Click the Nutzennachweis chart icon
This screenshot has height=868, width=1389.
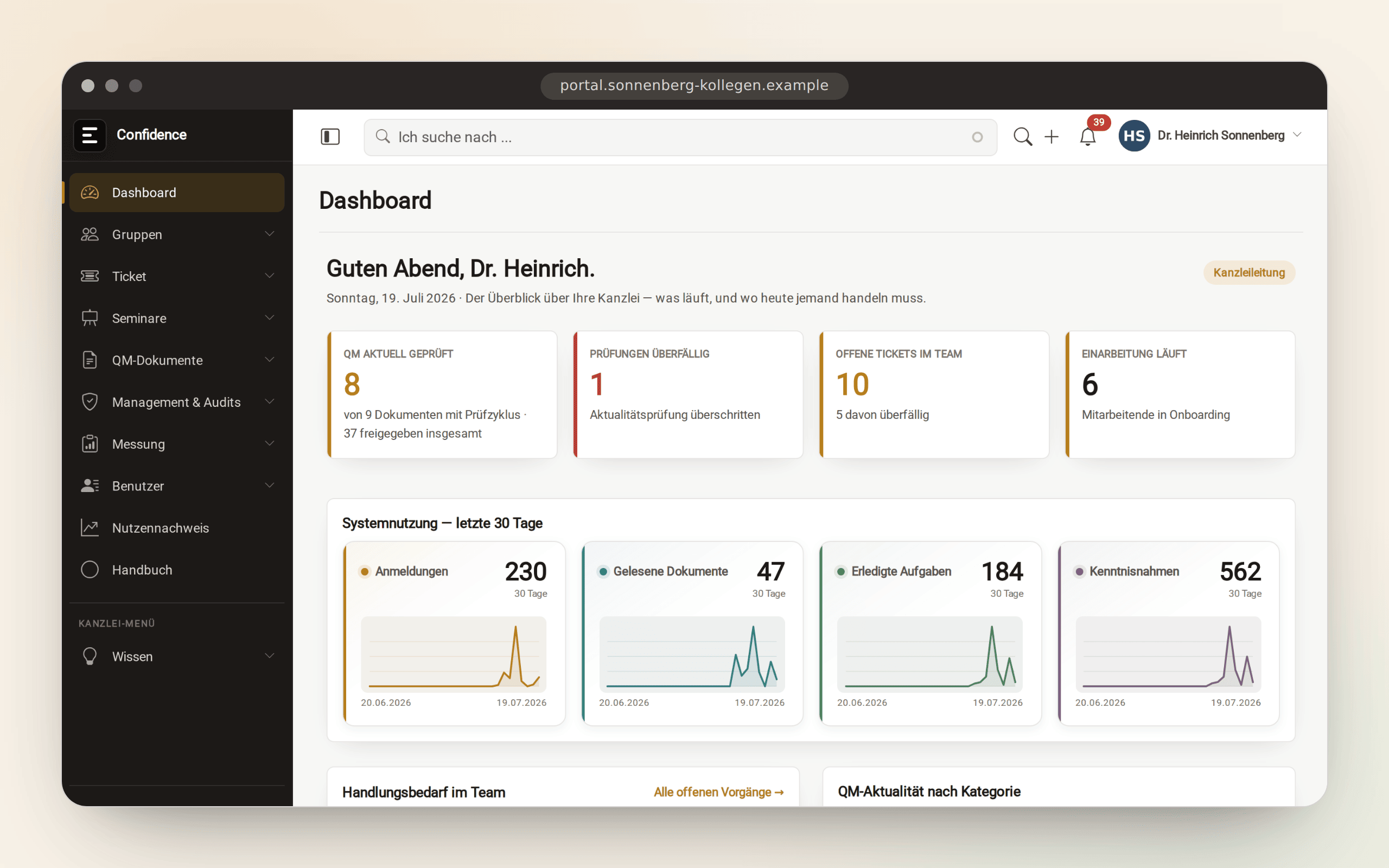pos(90,527)
